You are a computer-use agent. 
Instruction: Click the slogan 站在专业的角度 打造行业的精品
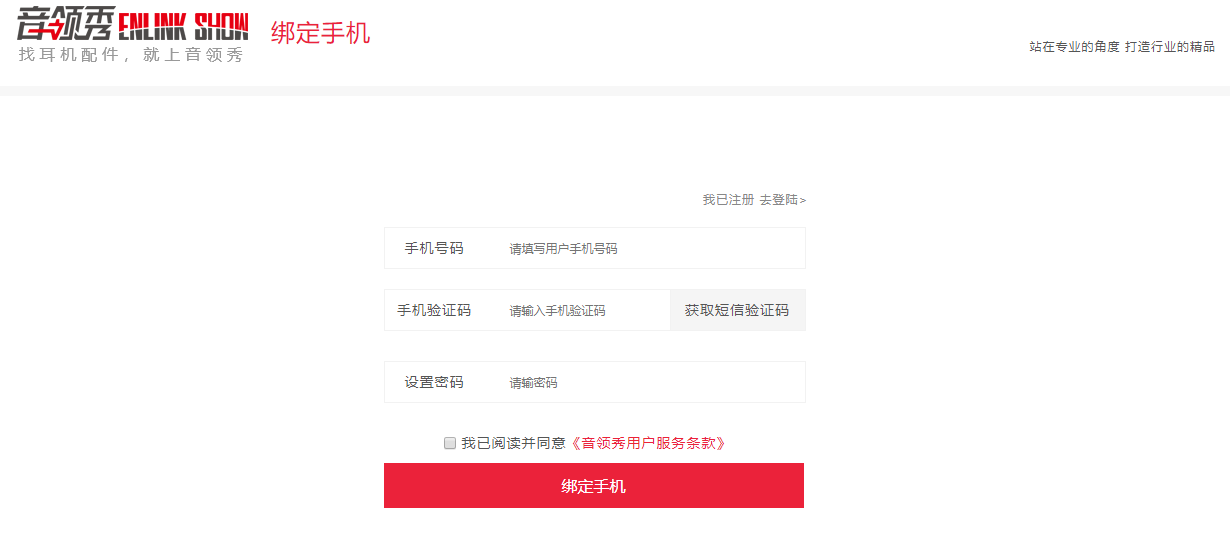click(x=1122, y=47)
